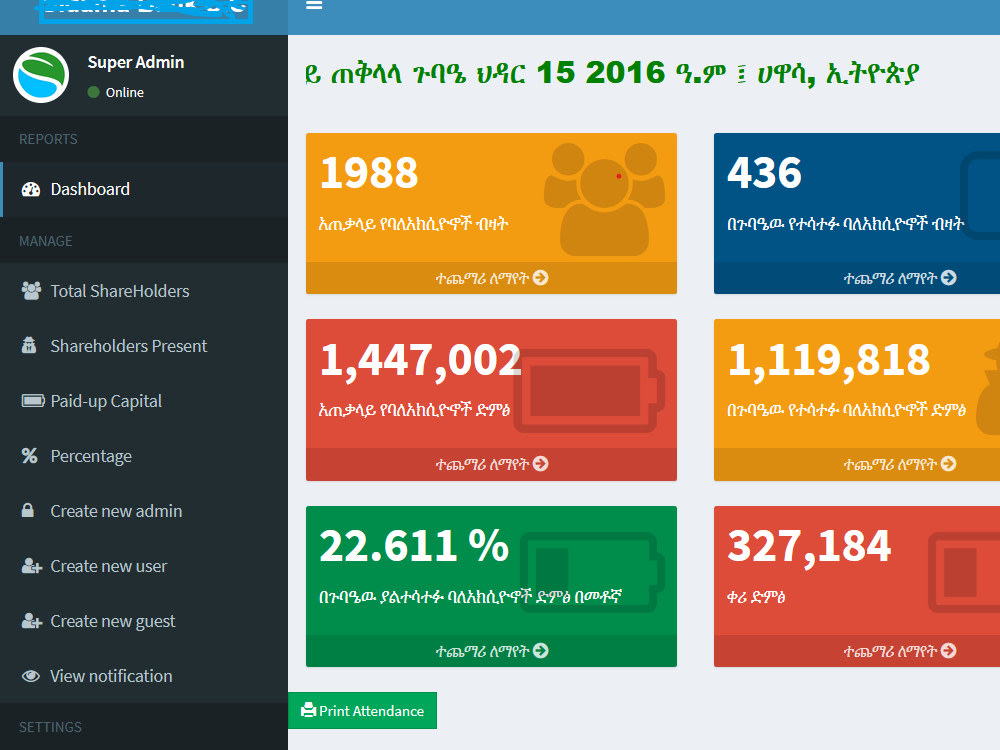Screen dimensions: 1000x750
Task: Open Total ShareHolders page
Action: [144, 291]
